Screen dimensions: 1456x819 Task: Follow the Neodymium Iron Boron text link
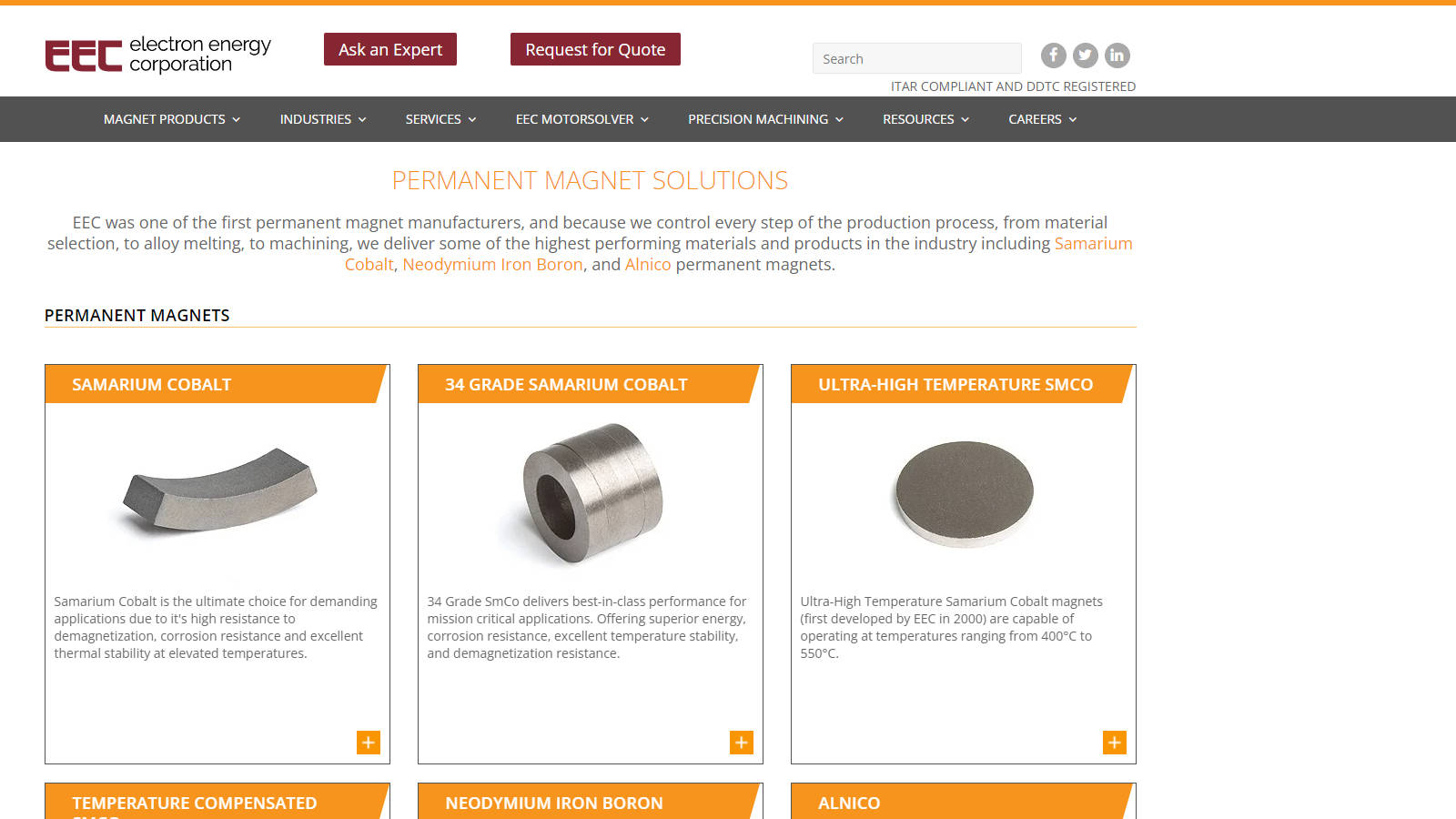[x=492, y=265]
